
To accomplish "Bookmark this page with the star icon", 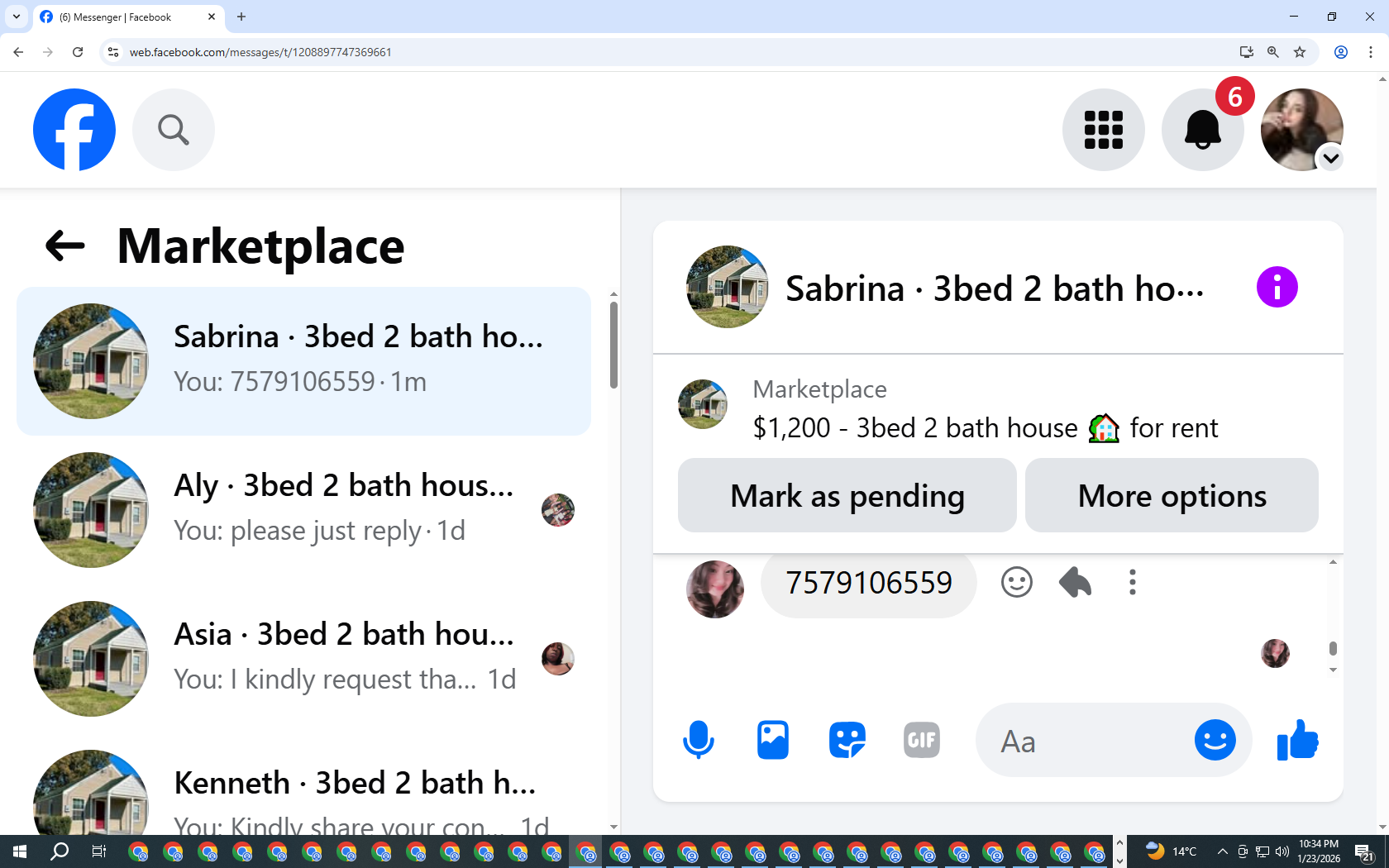I will [x=1300, y=52].
